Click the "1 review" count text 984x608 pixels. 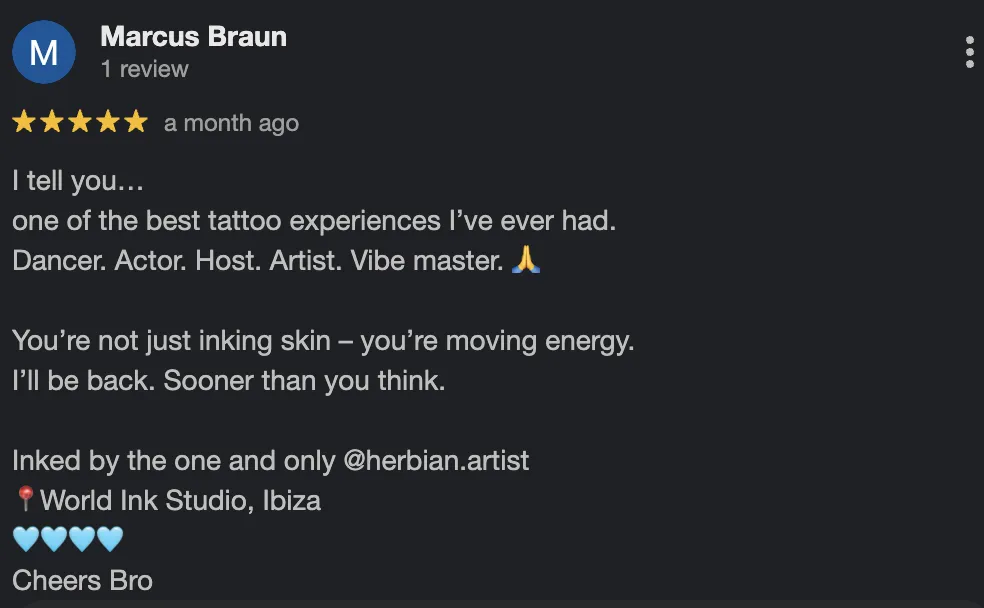[x=144, y=69]
